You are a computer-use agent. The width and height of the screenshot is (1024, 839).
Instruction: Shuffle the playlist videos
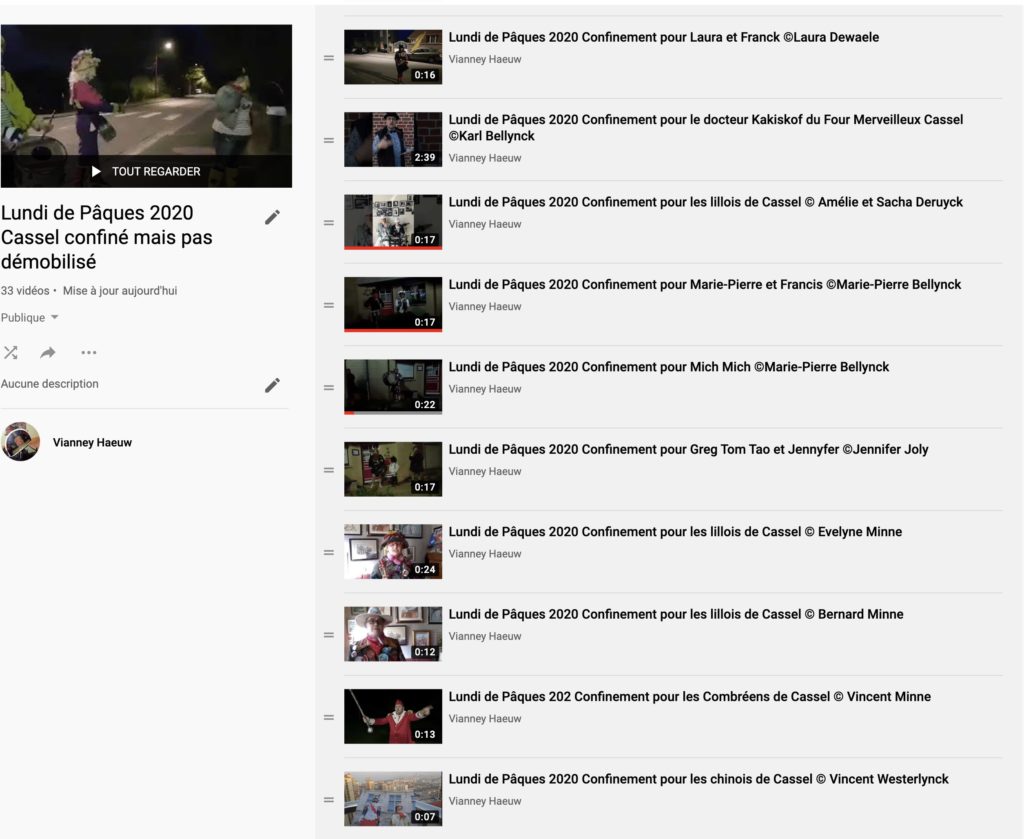[10, 353]
